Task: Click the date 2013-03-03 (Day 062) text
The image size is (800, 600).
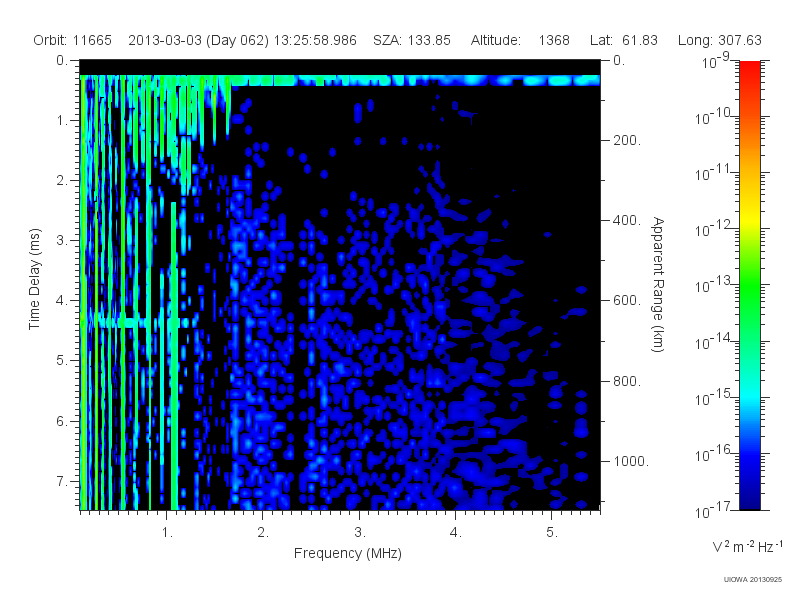Action: click(x=198, y=40)
